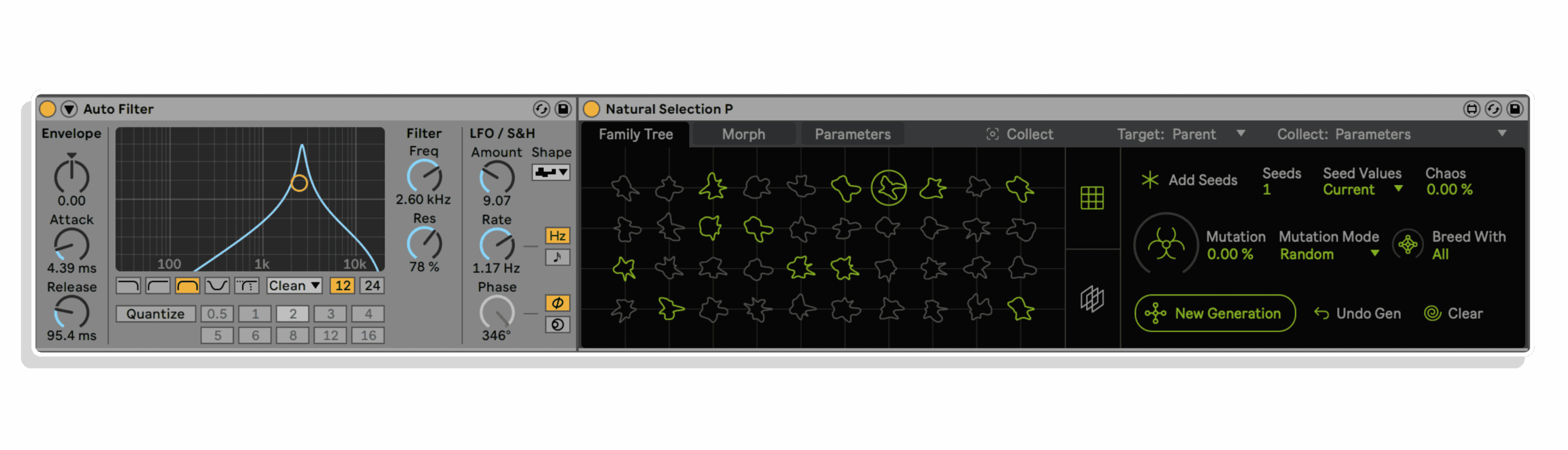
Task: Click the LFO Phase knob
Action: (x=497, y=312)
